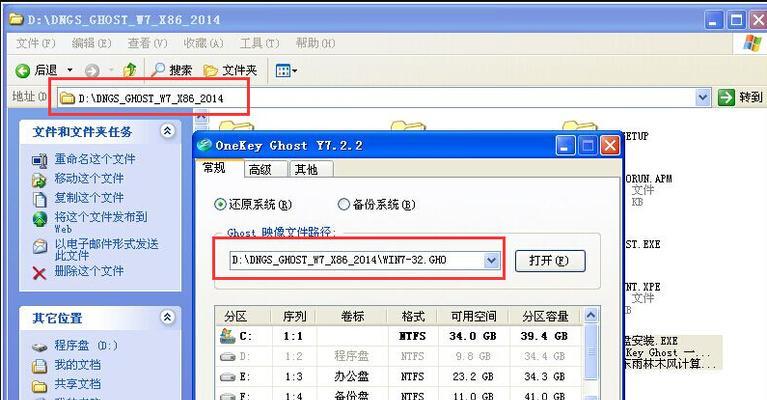Screen dimensions: 767x400
Task: Collapse the 文件和文件夹任务 panel
Action: coord(167,131)
